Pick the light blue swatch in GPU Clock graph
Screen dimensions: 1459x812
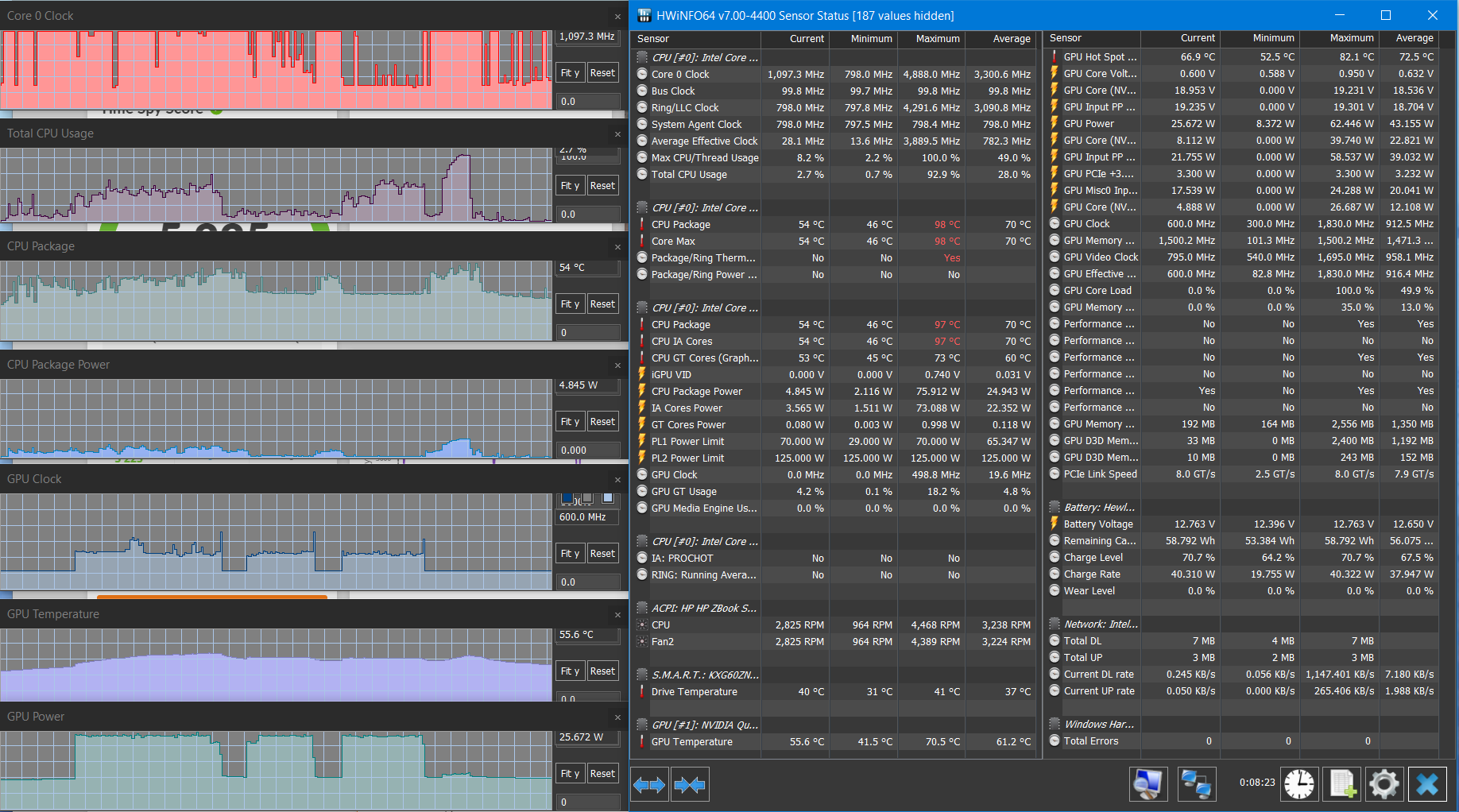[x=608, y=498]
